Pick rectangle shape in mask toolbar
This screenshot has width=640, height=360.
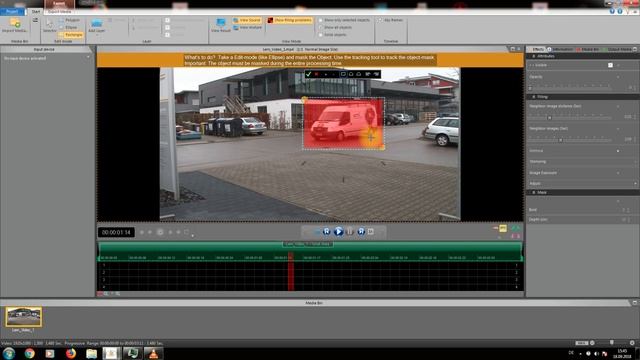343,74
